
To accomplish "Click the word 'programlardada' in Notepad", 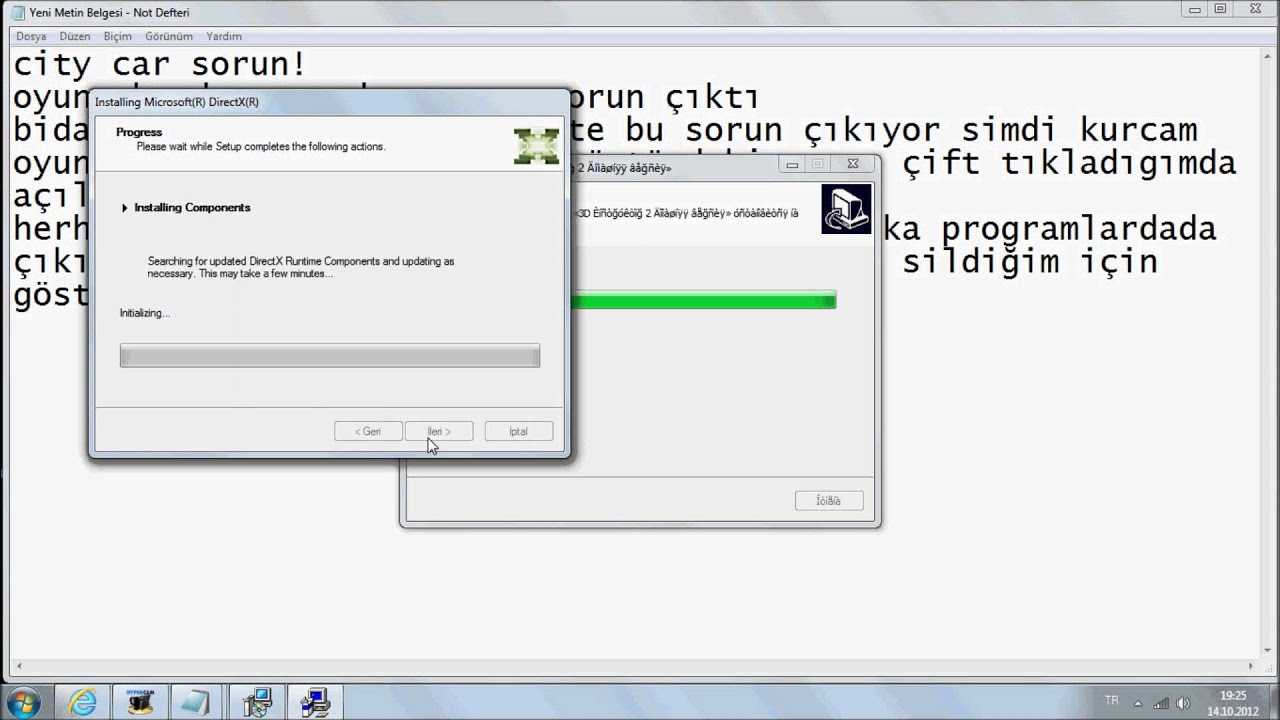I will pyautogui.click(x=1078, y=229).
